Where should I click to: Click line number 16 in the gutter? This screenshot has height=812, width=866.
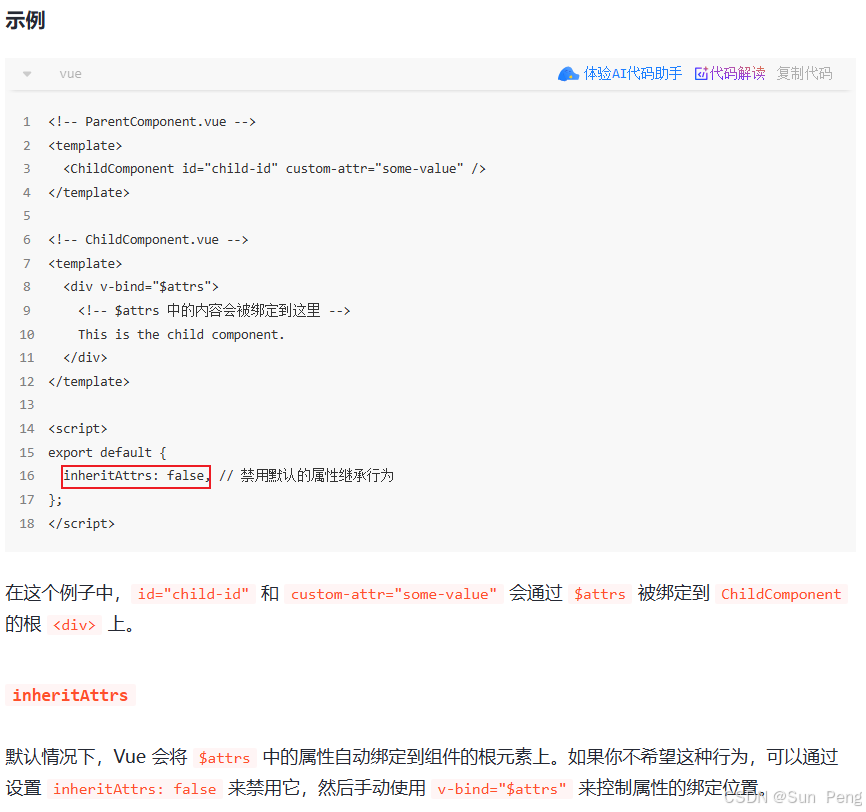[26, 476]
